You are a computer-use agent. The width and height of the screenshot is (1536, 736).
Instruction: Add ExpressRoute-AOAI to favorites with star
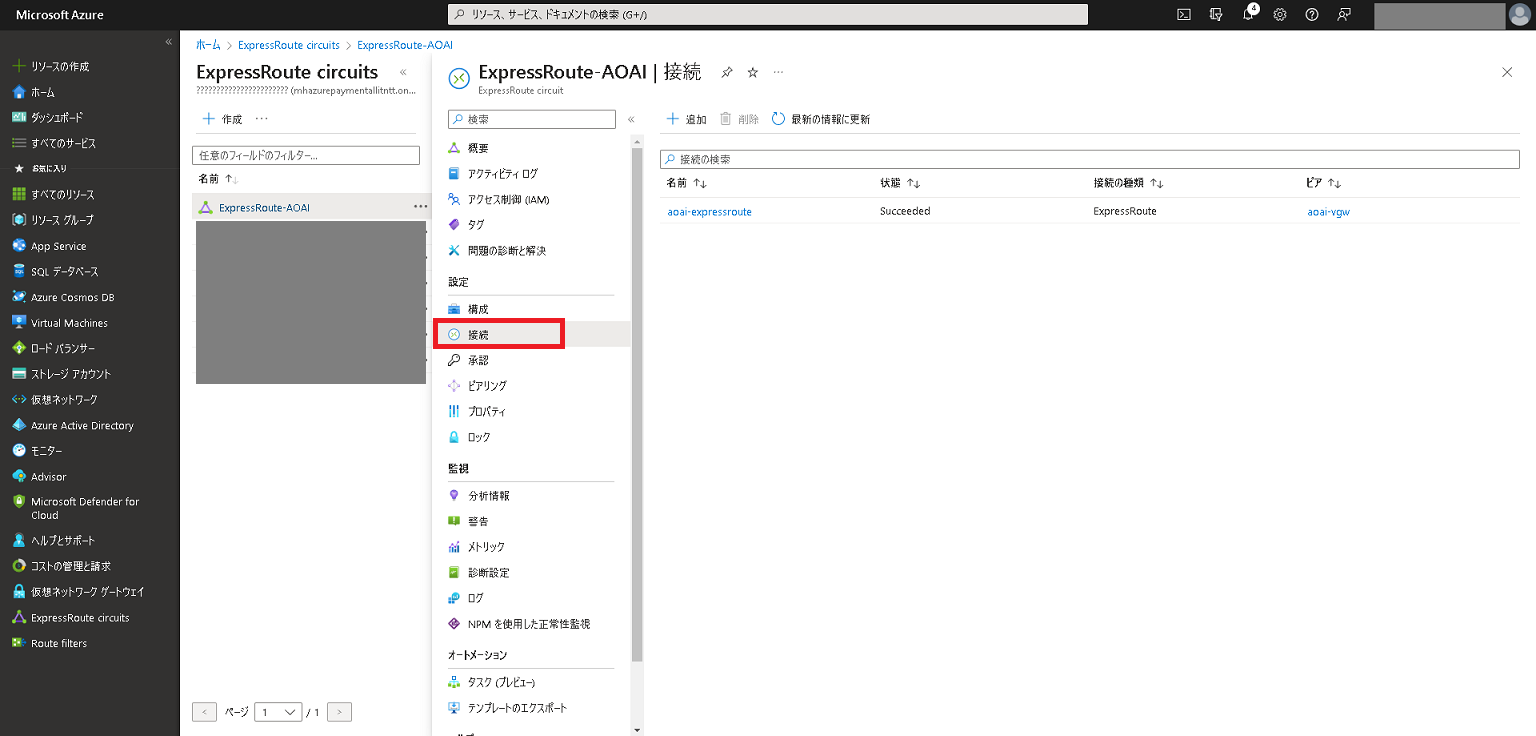753,73
